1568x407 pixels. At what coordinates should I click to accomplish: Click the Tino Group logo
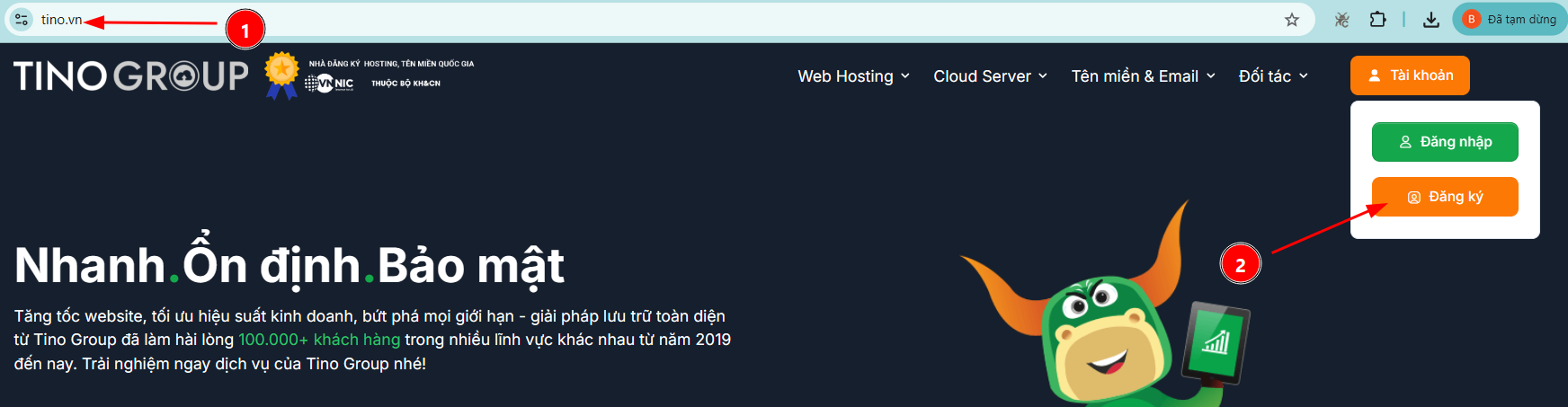coord(131,75)
